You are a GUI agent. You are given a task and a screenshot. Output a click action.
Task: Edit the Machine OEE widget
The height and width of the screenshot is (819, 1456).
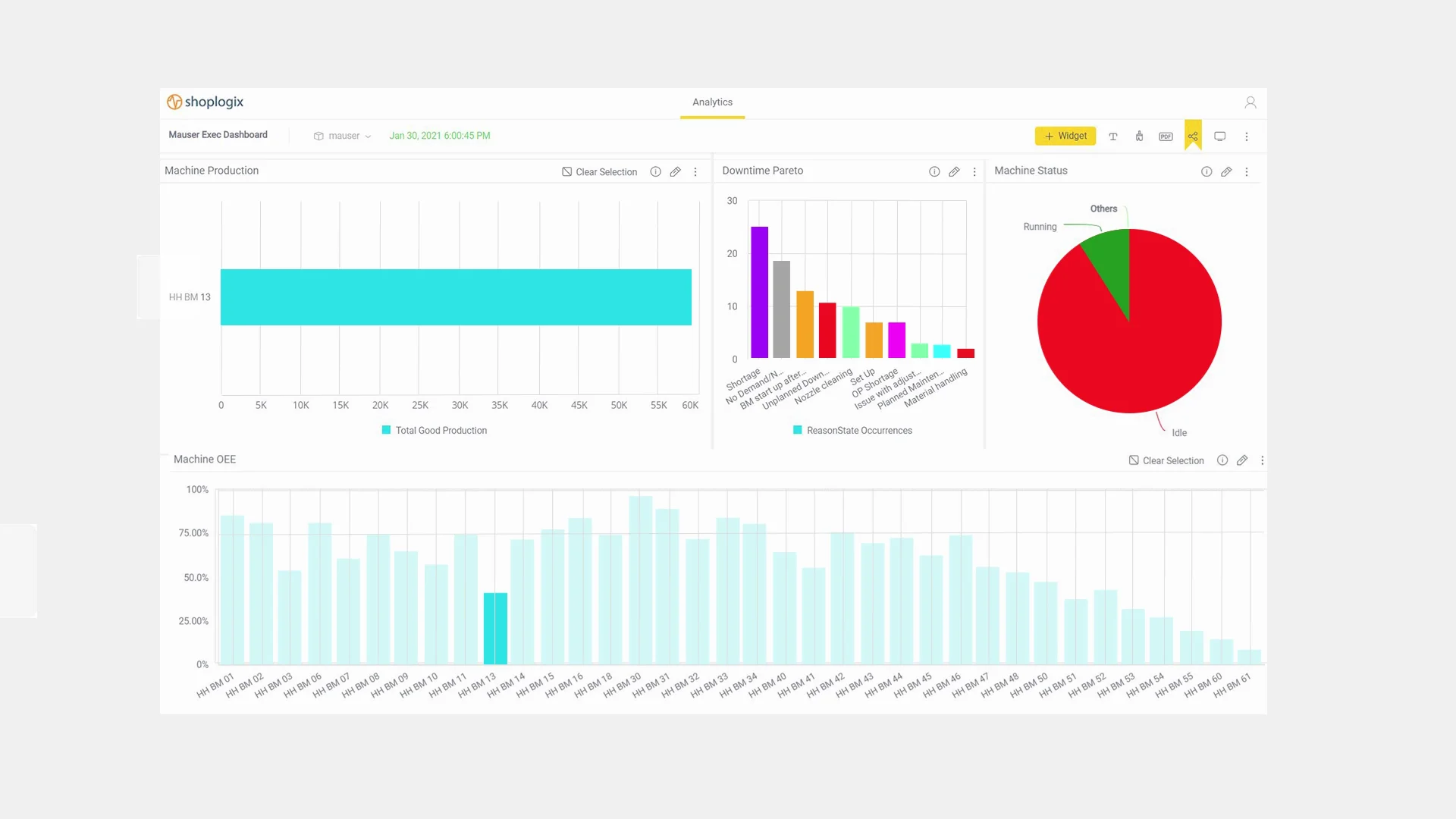pyautogui.click(x=1242, y=460)
